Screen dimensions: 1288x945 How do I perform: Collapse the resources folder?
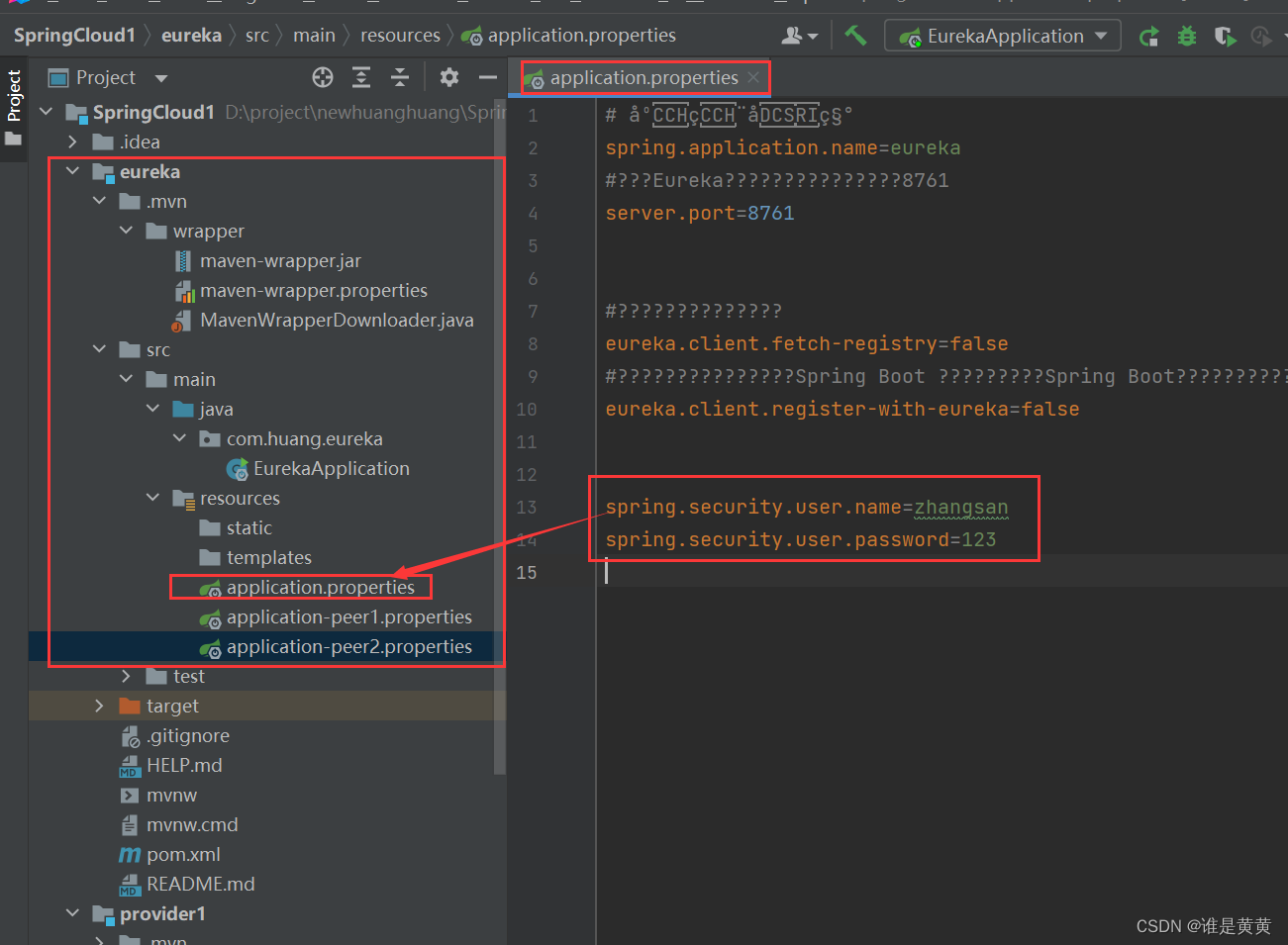[x=153, y=498]
